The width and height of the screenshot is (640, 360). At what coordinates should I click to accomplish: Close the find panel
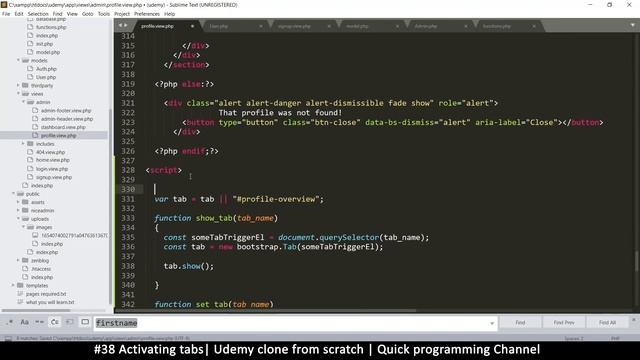[x=634, y=320]
